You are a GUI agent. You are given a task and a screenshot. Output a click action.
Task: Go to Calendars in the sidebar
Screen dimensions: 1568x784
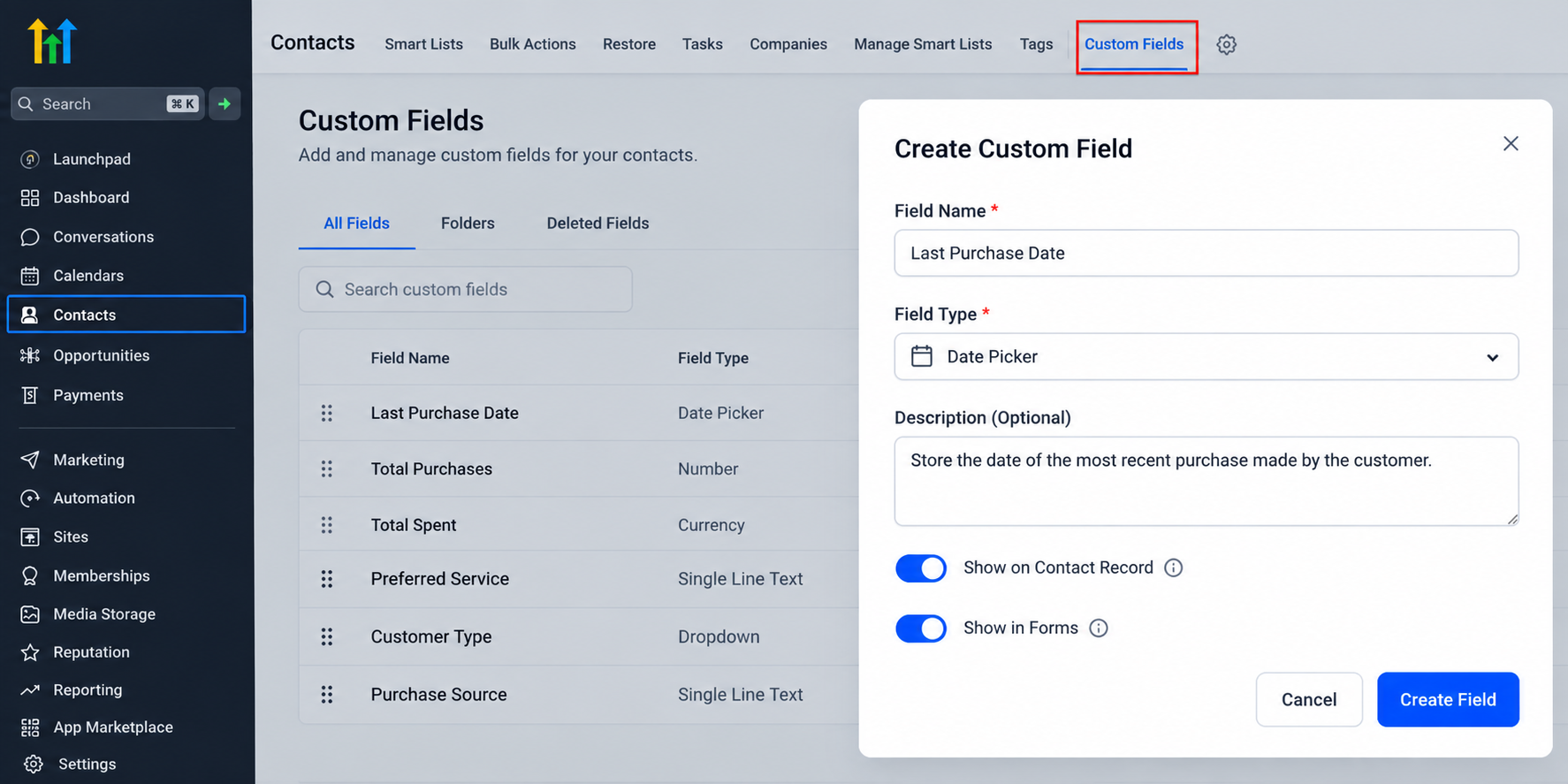click(88, 276)
